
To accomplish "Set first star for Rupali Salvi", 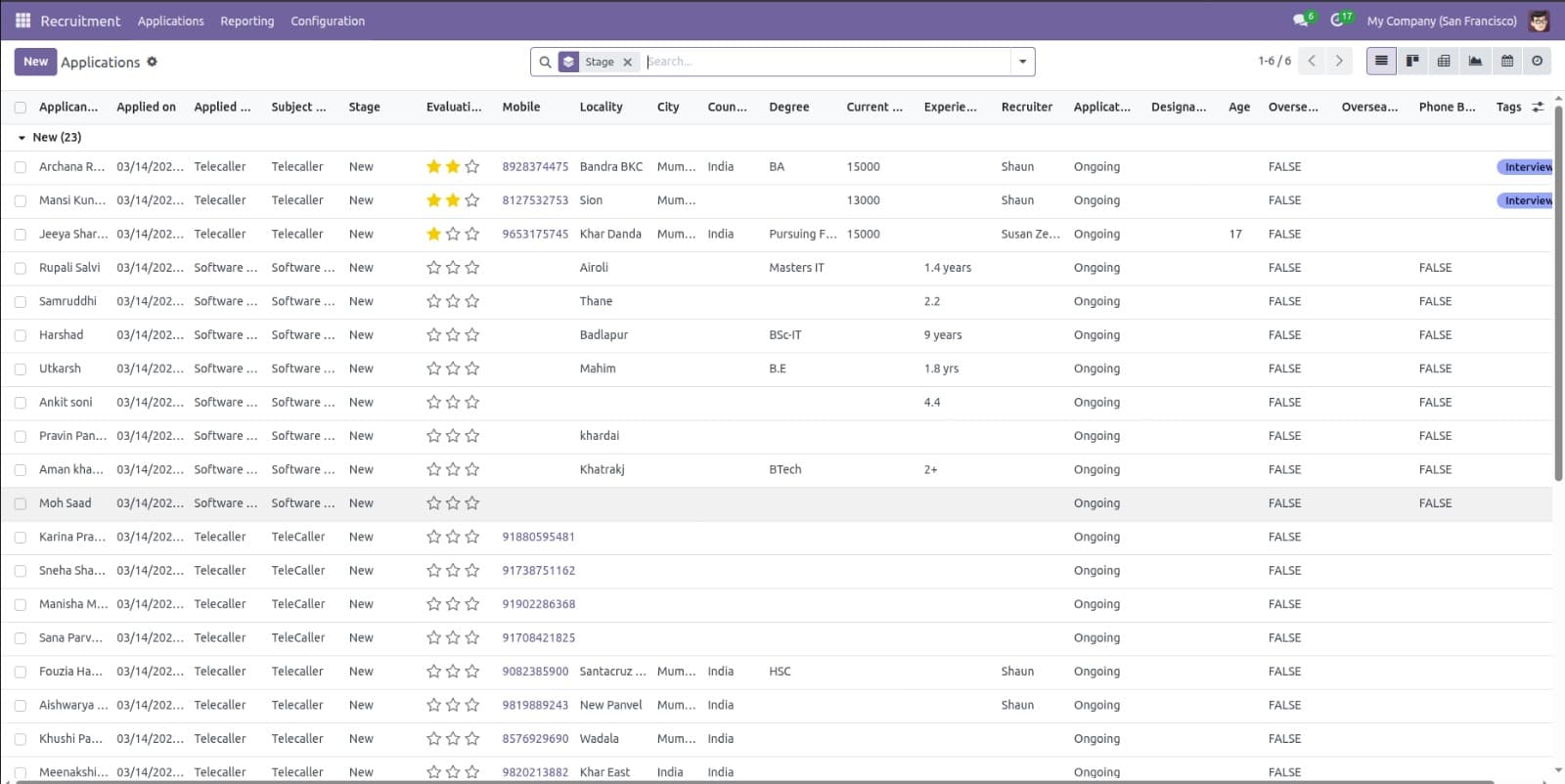I will pyautogui.click(x=434, y=268).
